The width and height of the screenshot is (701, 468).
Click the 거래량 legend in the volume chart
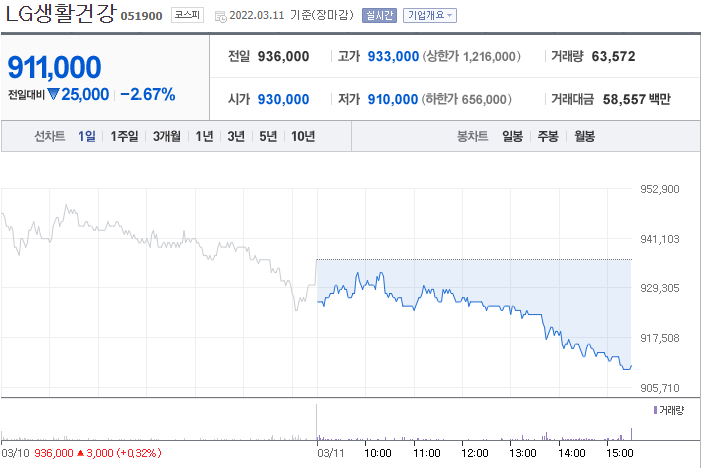(x=669, y=410)
